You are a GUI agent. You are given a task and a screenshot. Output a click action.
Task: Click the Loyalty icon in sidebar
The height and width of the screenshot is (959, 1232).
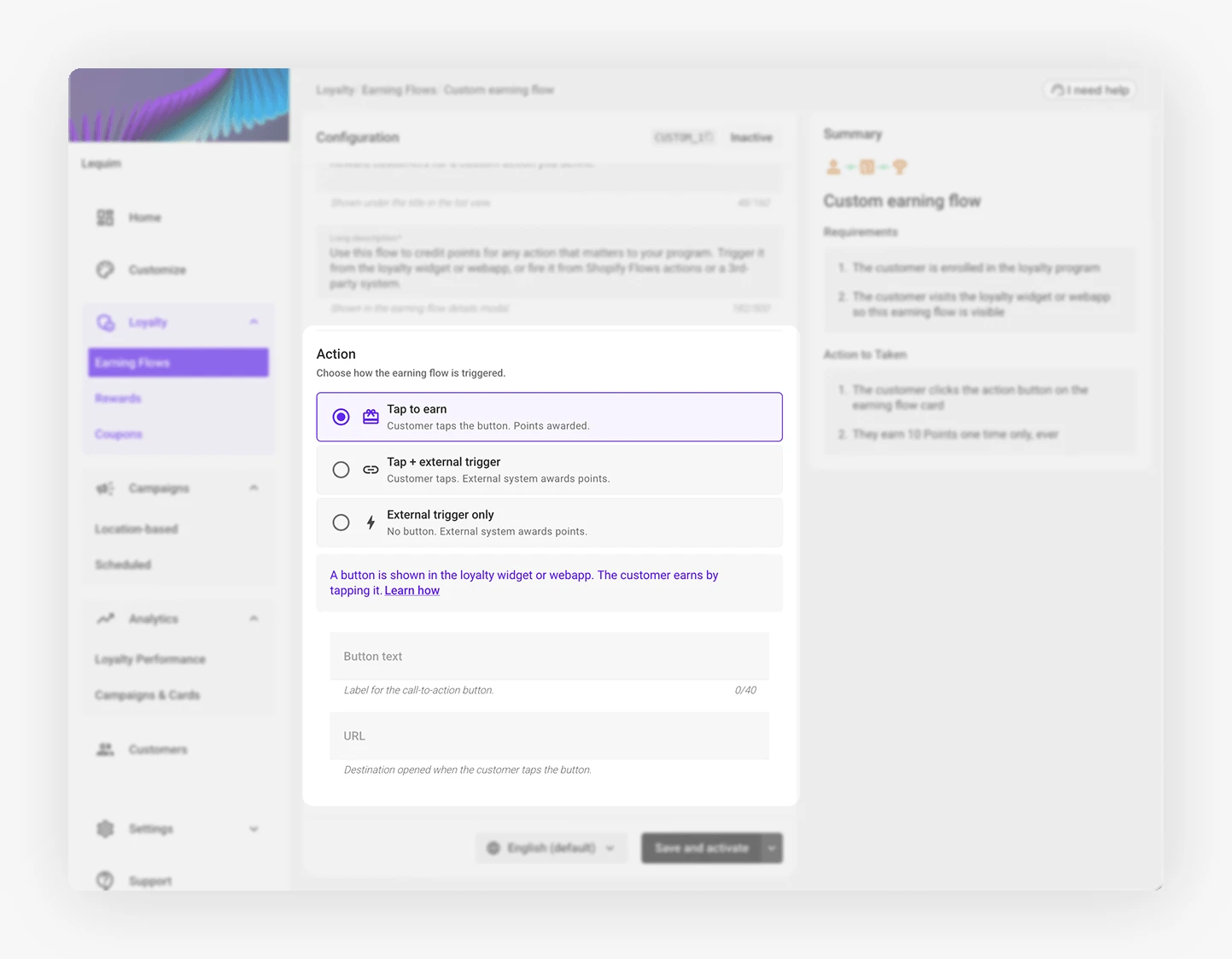coord(105,322)
